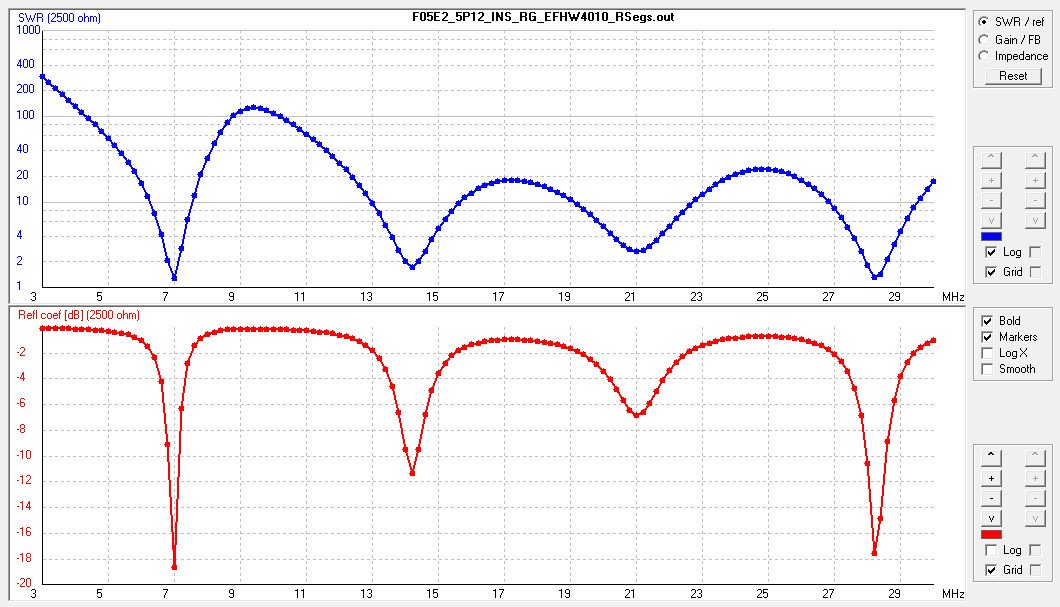Click the red trace color swatch
Screen dimensions: 1060x607
(991, 534)
